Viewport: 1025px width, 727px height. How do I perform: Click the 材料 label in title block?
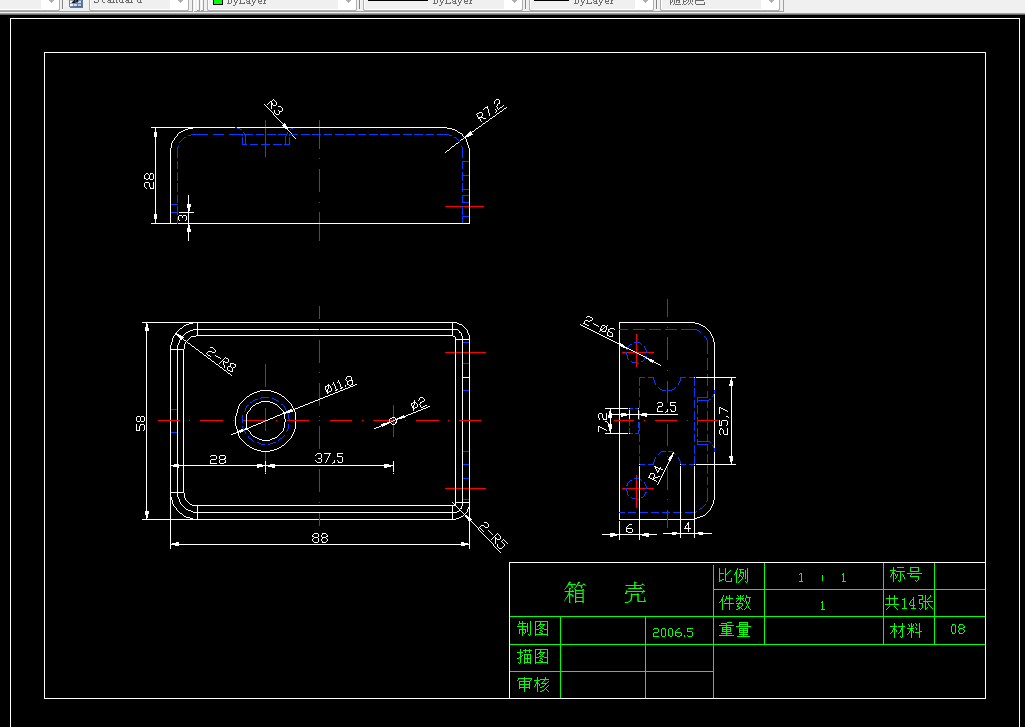coord(906,630)
